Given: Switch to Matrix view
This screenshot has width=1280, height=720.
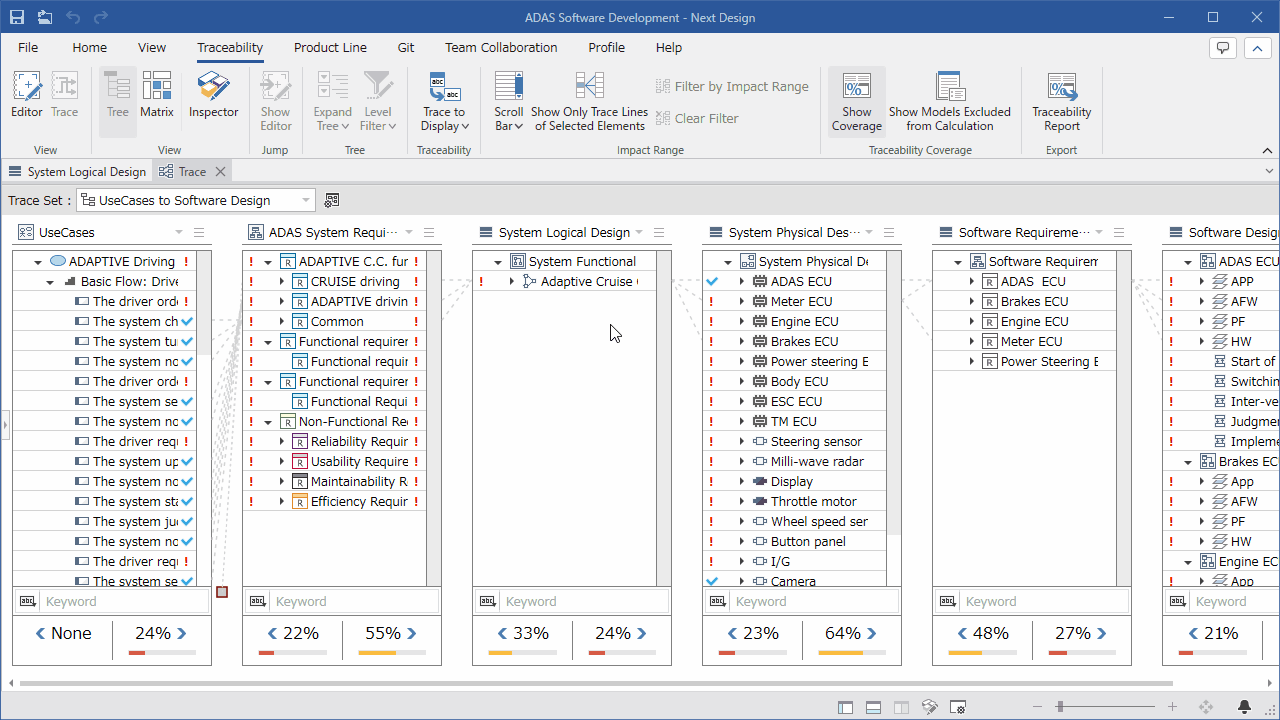Looking at the screenshot, I should (x=157, y=95).
